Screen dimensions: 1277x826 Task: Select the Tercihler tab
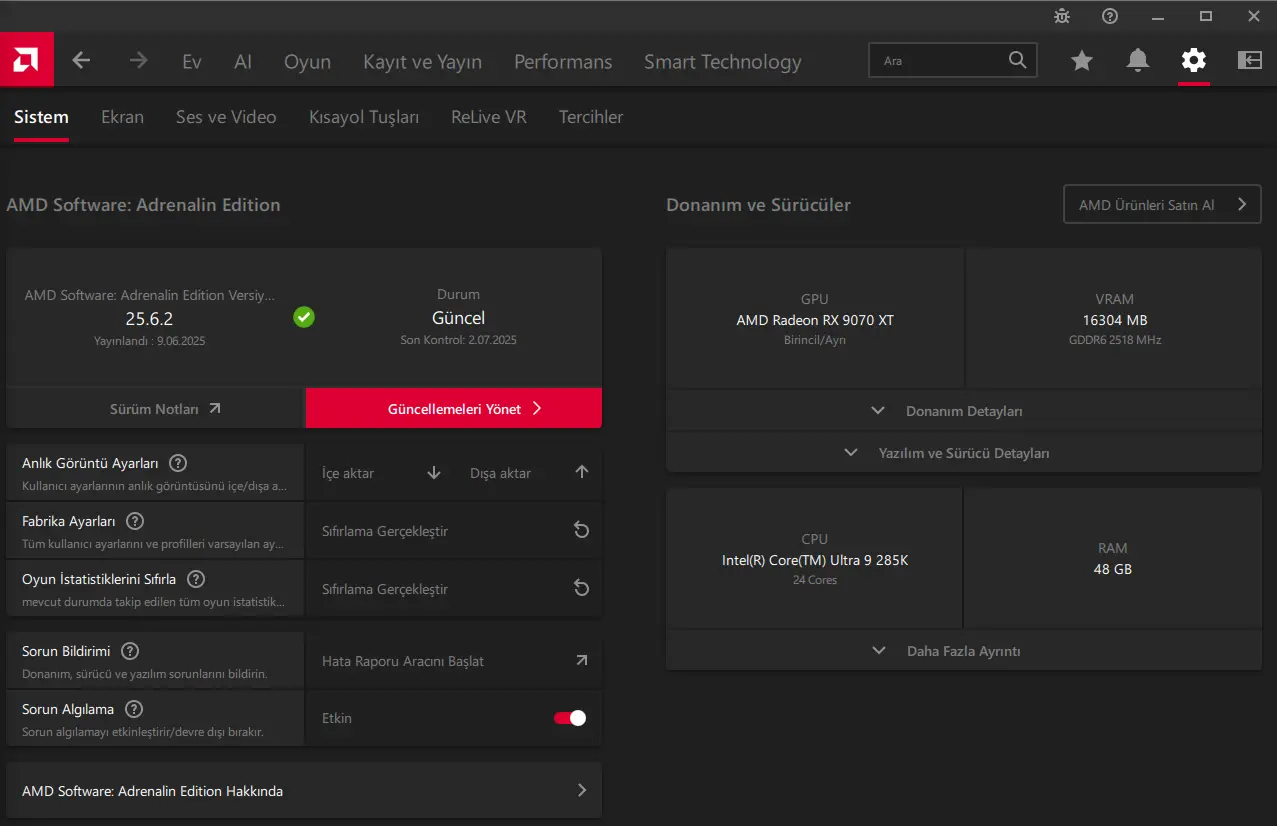point(591,117)
